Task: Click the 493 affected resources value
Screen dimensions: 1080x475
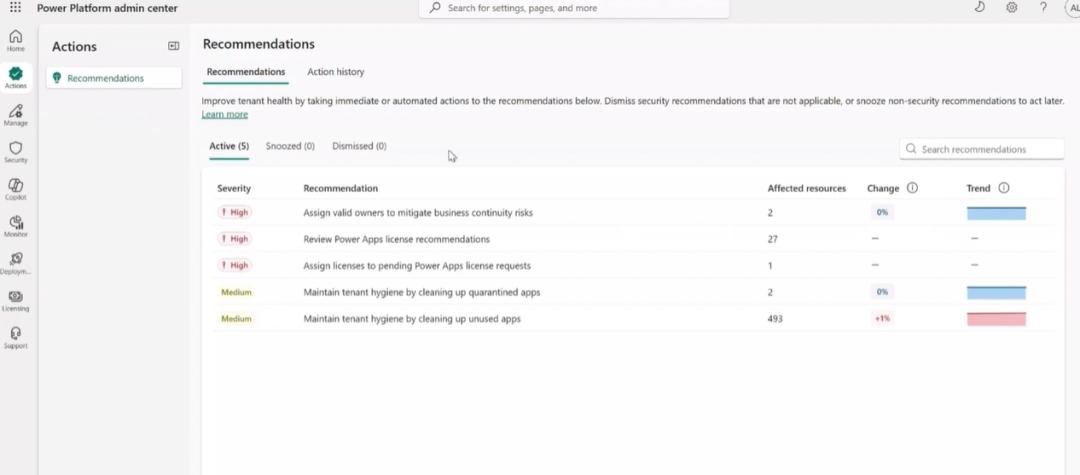Action: pyautogui.click(x=775, y=319)
